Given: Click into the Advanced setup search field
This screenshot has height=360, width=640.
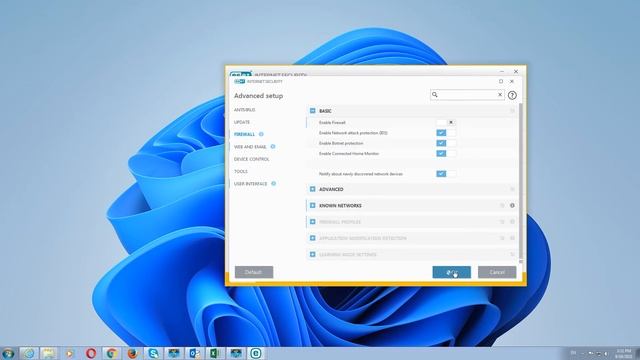Looking at the screenshot, I should click(467, 95).
